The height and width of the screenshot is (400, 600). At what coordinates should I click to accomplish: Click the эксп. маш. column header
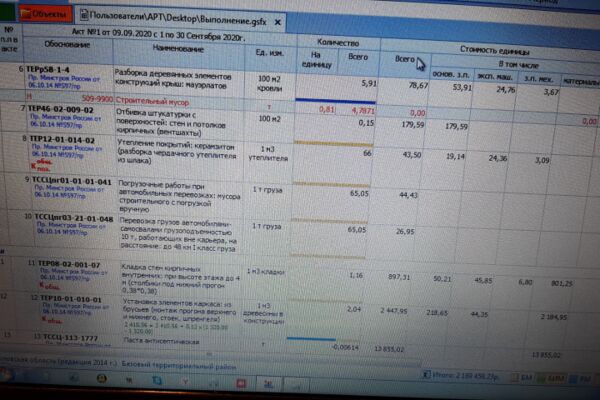click(x=495, y=77)
